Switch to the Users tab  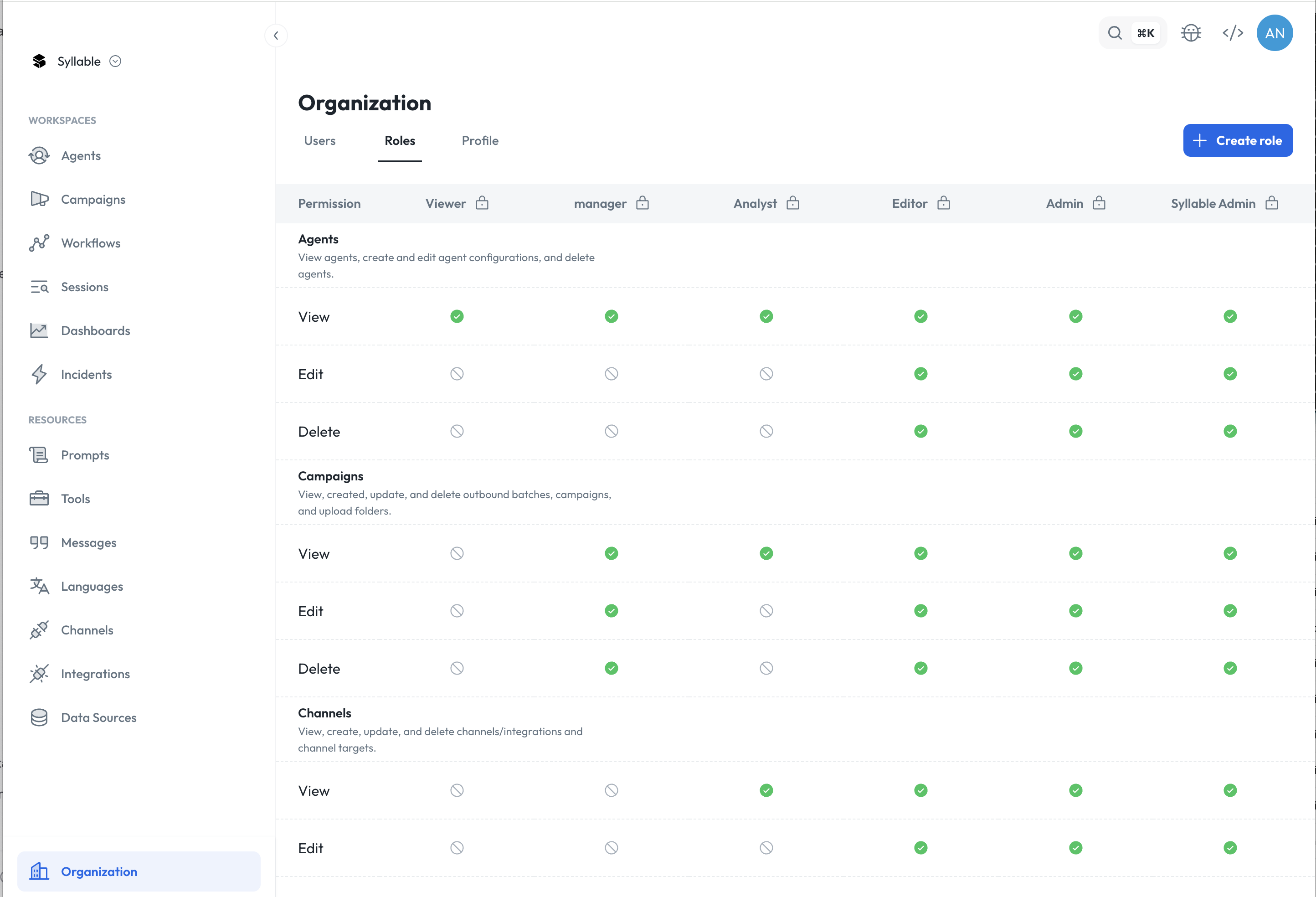[x=319, y=141]
